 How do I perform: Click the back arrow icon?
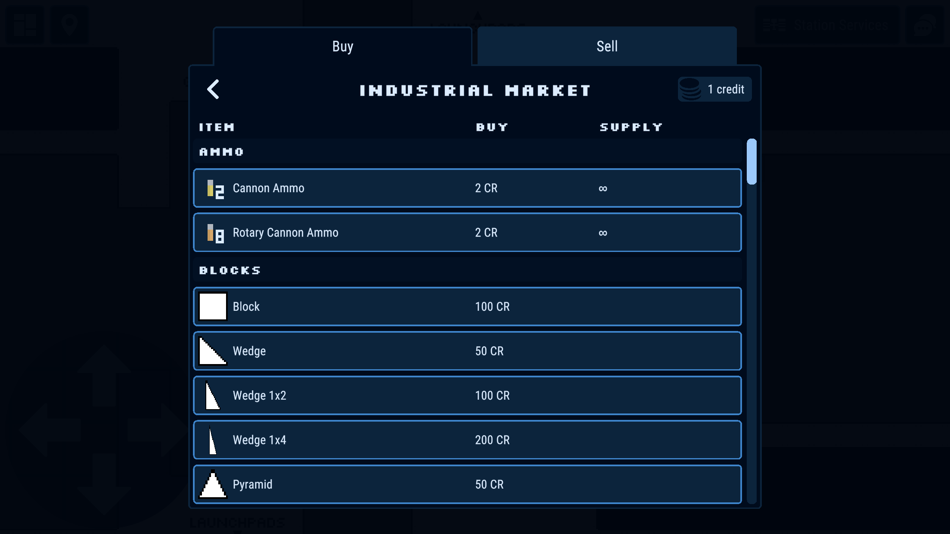pyautogui.click(x=213, y=90)
